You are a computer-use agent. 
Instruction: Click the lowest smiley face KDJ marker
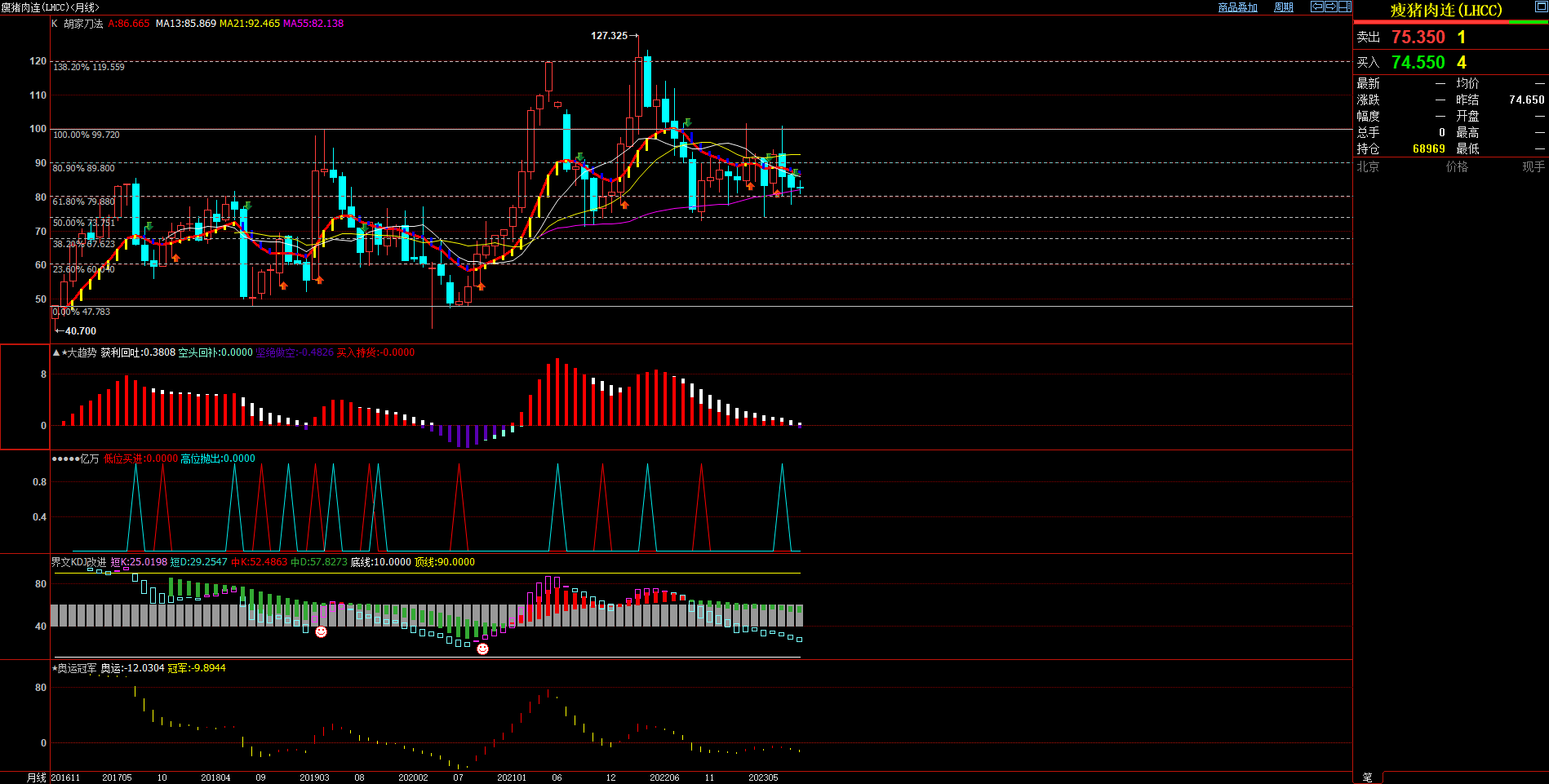[482, 649]
